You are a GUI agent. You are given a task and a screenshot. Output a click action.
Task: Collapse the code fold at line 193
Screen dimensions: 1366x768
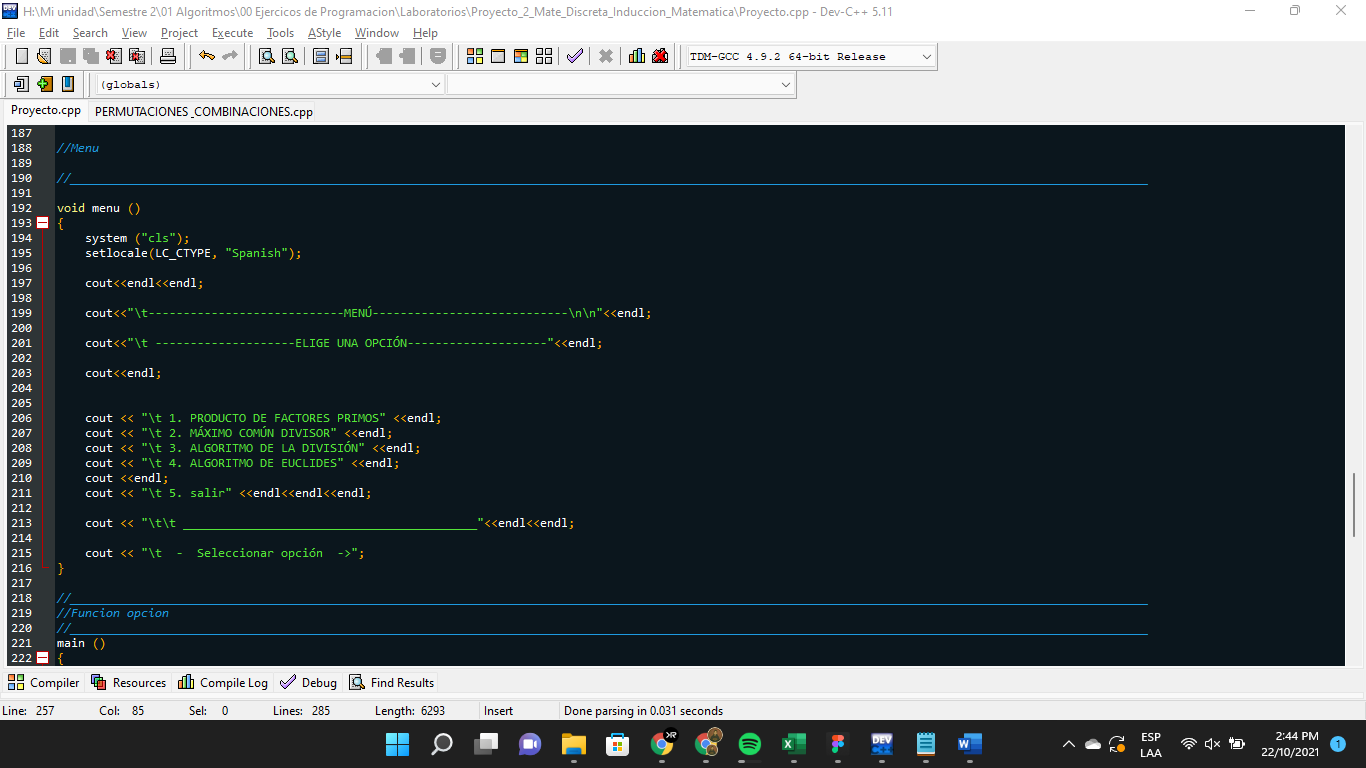(41, 223)
